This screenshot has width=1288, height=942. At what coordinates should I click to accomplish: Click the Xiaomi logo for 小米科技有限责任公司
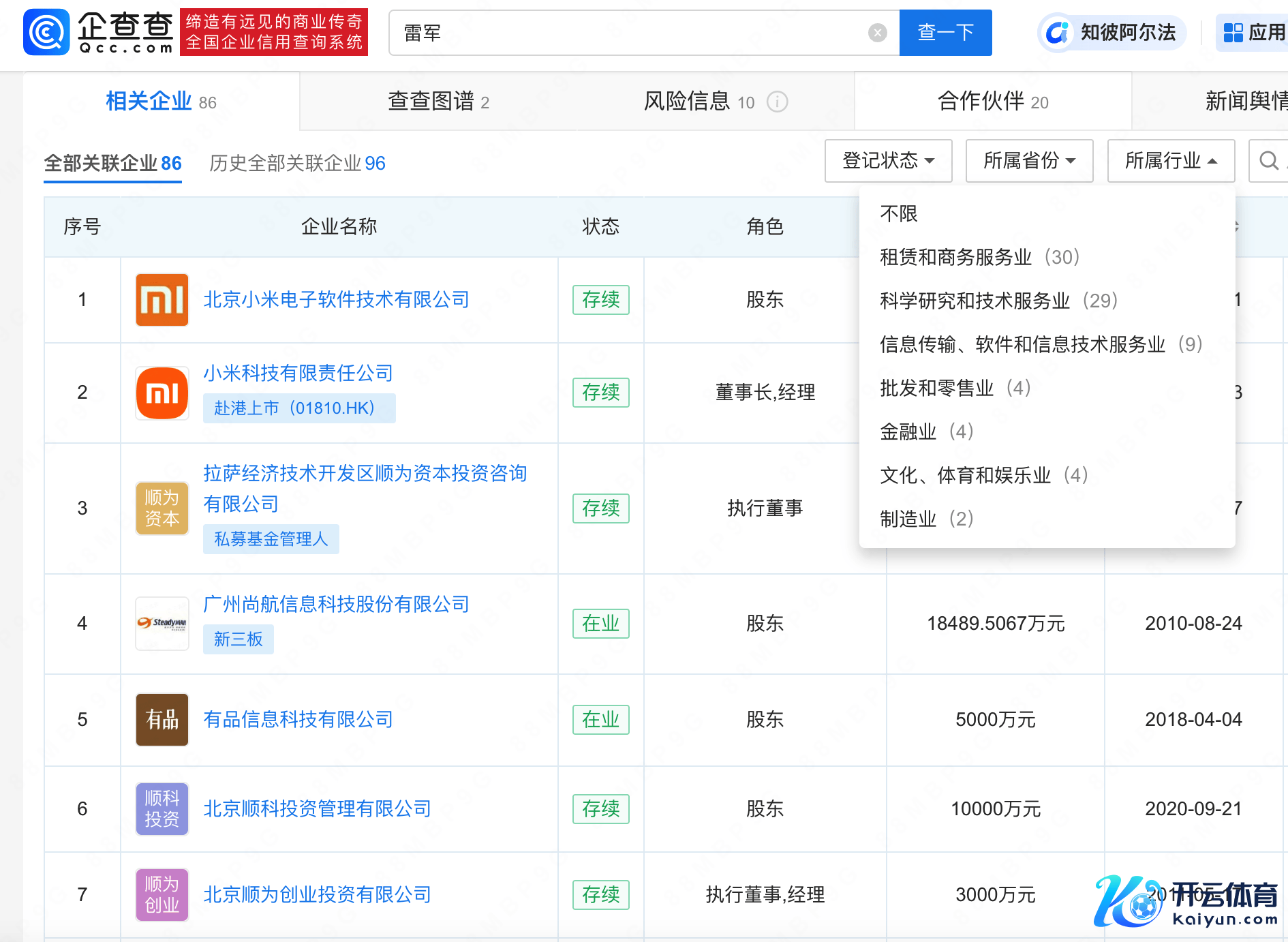[x=162, y=393]
